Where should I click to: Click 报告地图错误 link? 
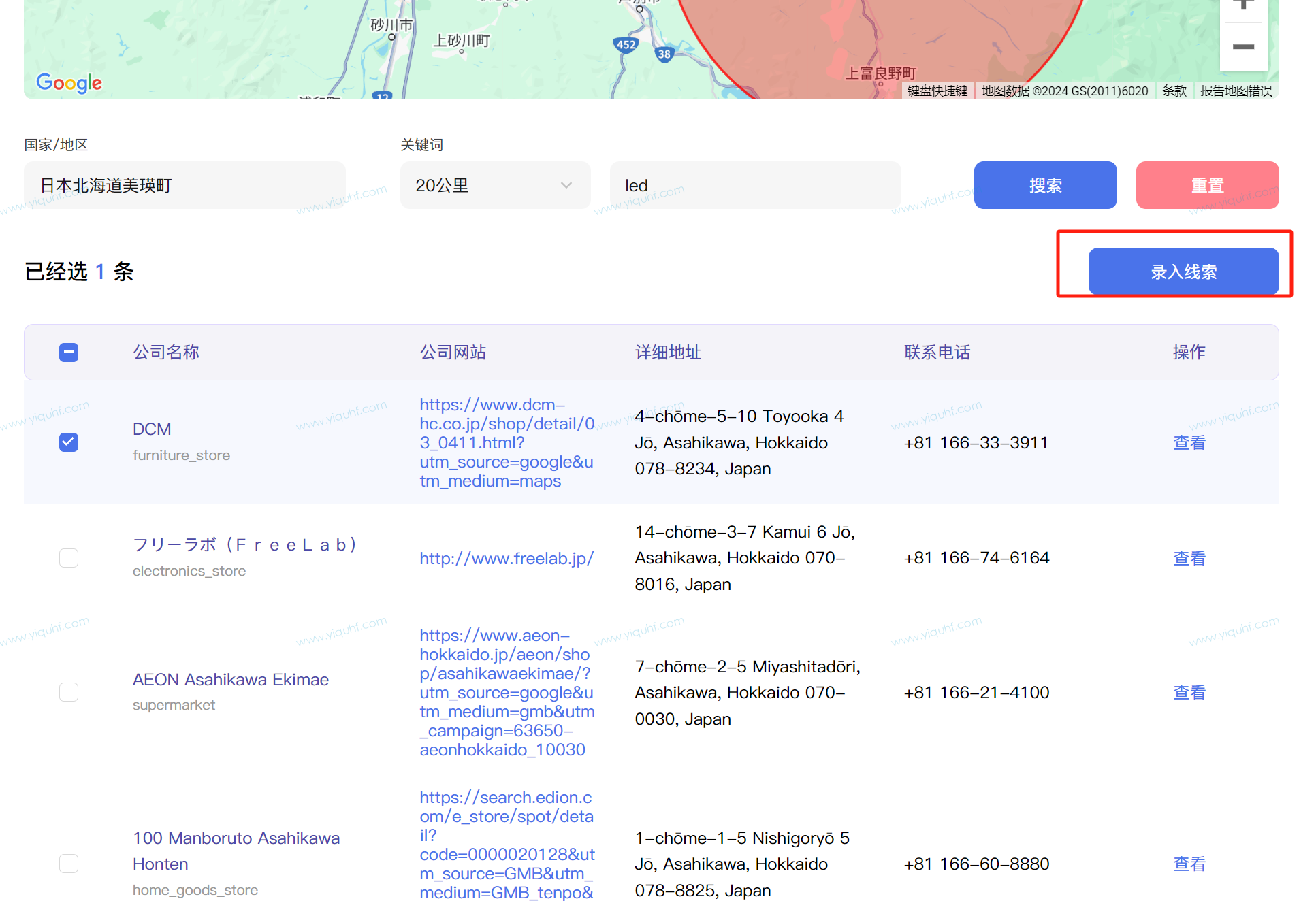1236,91
